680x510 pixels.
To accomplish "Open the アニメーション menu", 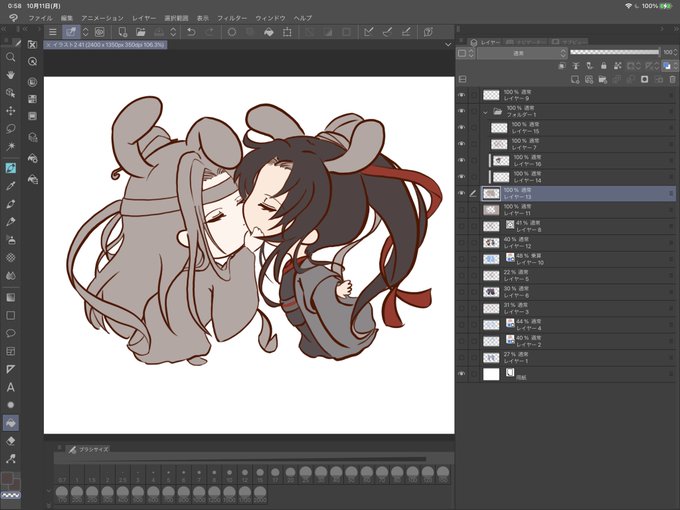I will click(x=102, y=18).
